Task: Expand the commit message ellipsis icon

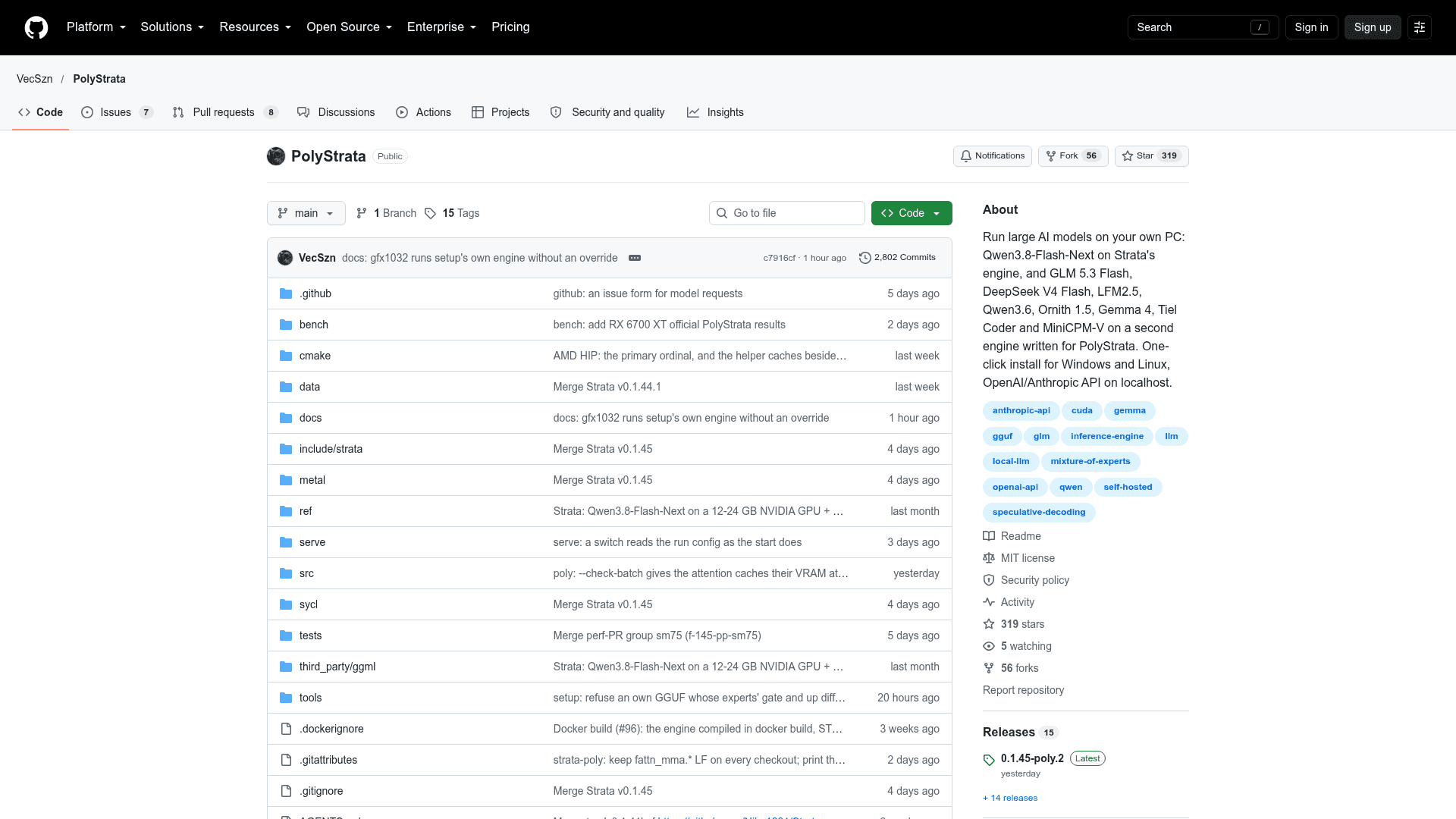Action: coord(635,258)
